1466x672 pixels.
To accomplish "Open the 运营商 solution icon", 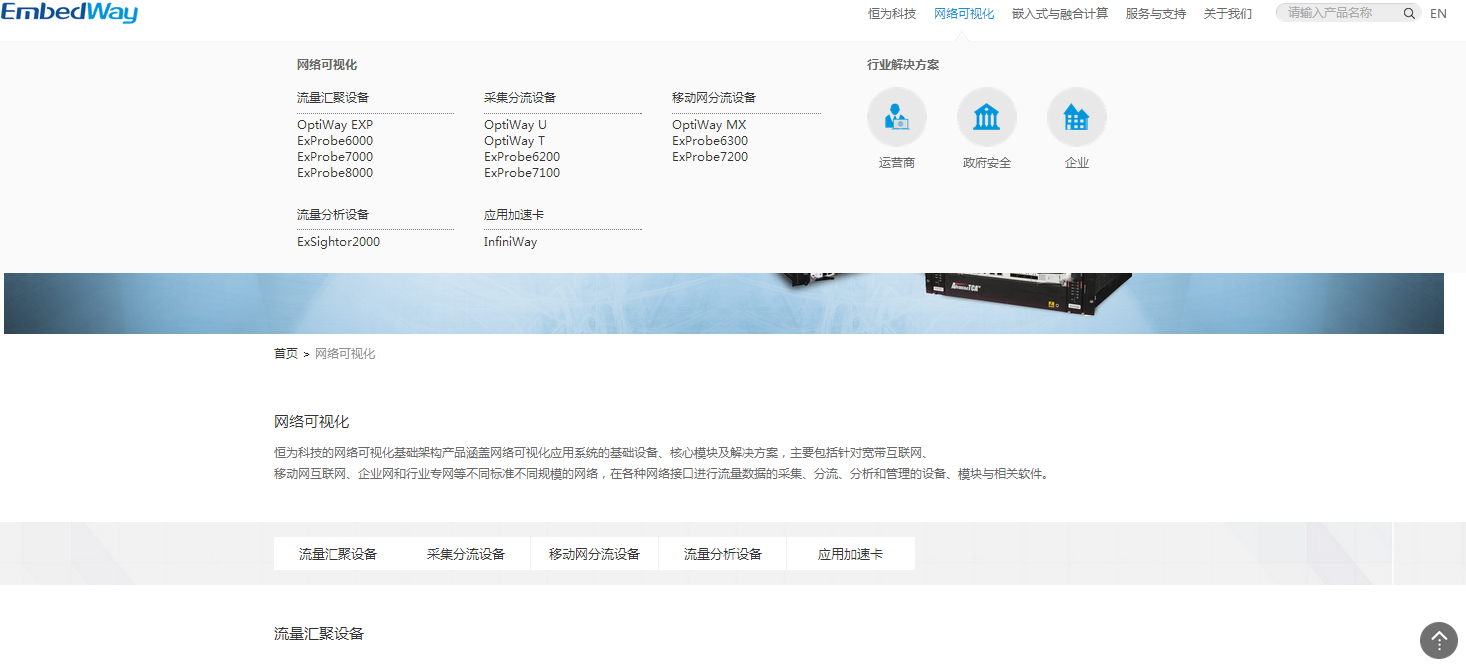I will (x=897, y=117).
